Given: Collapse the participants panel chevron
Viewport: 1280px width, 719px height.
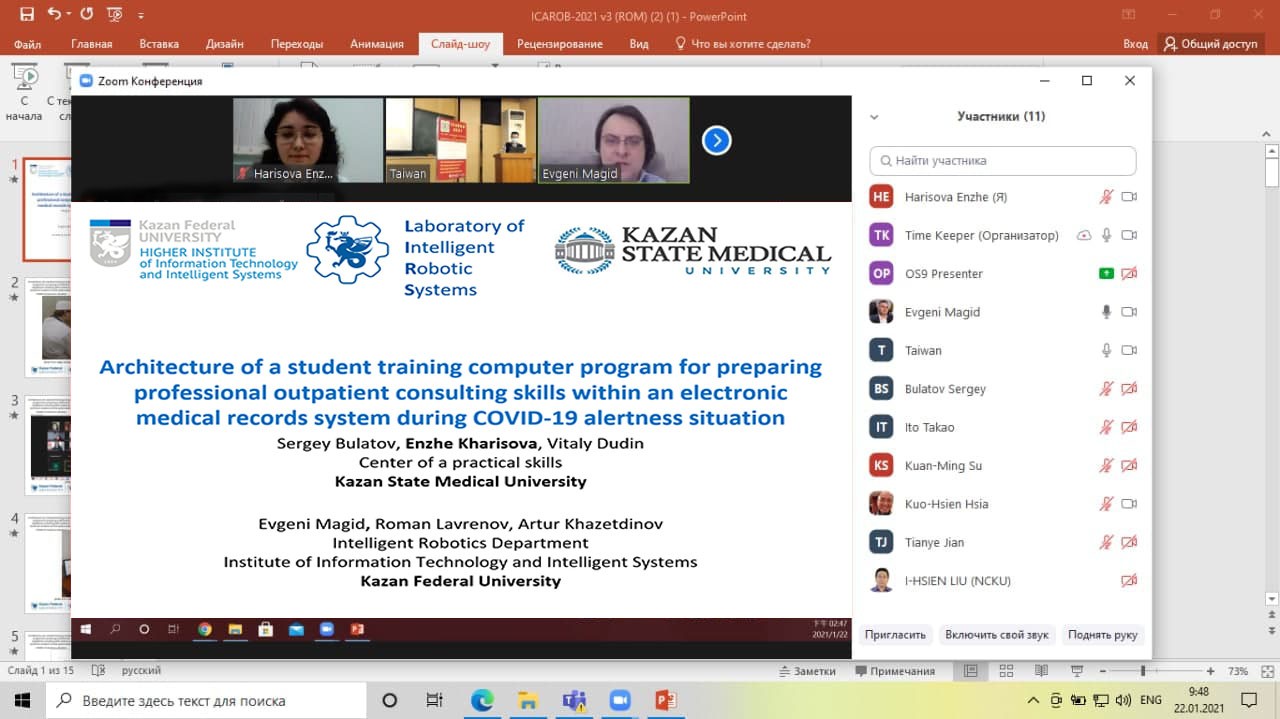Looking at the screenshot, I should pos(874,117).
